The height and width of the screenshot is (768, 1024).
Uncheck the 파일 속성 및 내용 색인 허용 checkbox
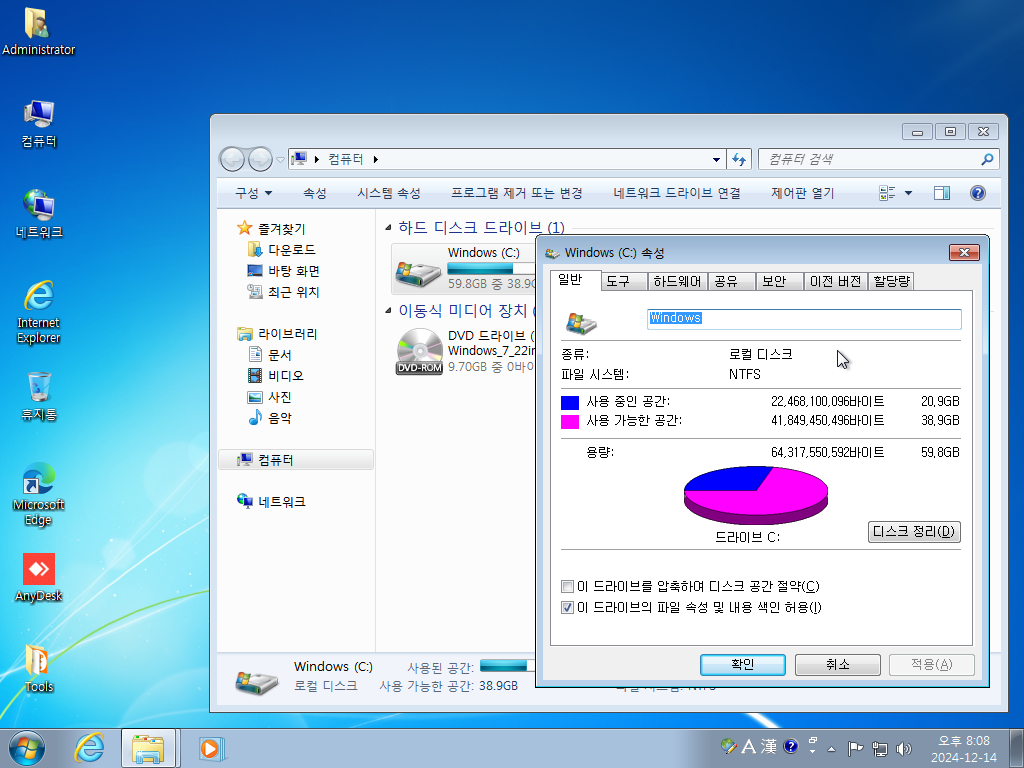pos(568,607)
